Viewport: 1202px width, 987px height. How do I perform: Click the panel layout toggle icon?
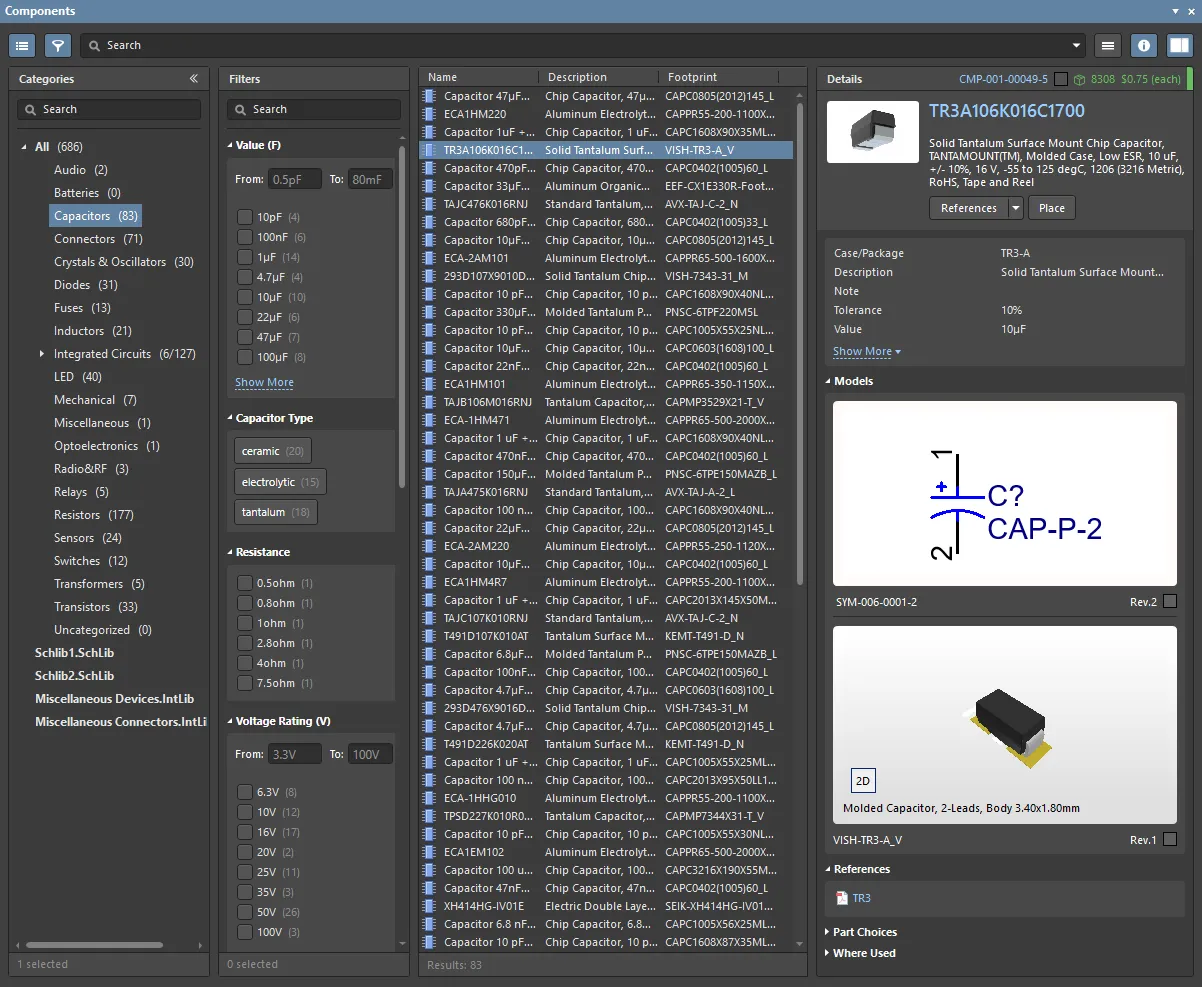(1179, 45)
